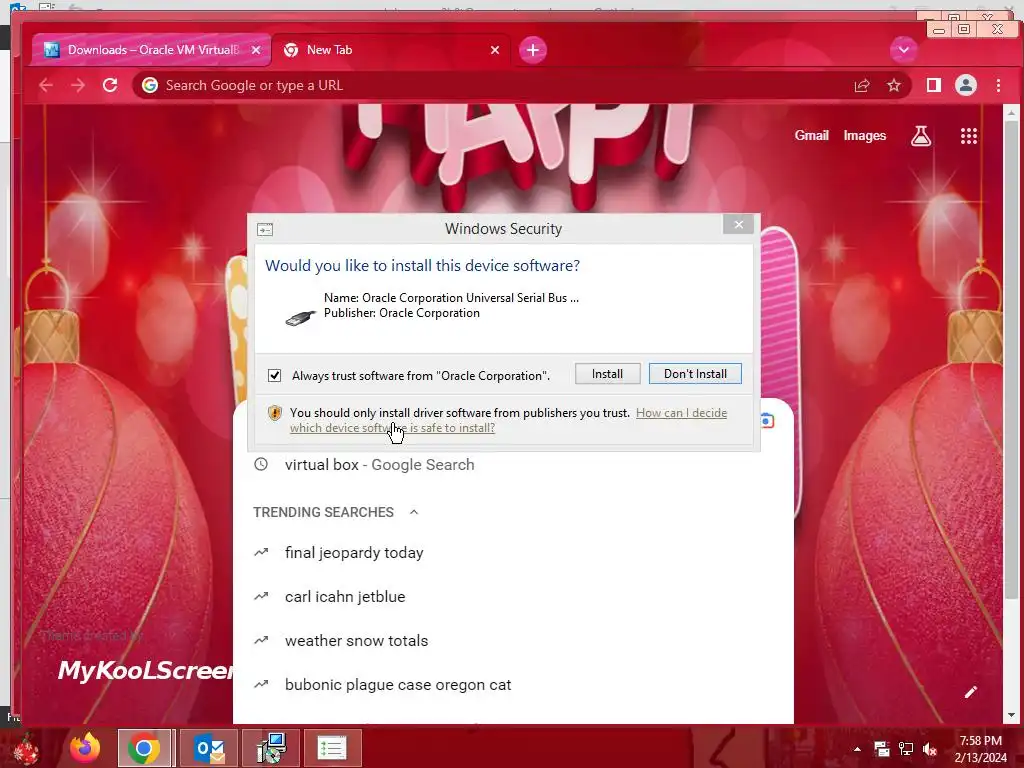Open Outlook from the taskbar

point(209,748)
